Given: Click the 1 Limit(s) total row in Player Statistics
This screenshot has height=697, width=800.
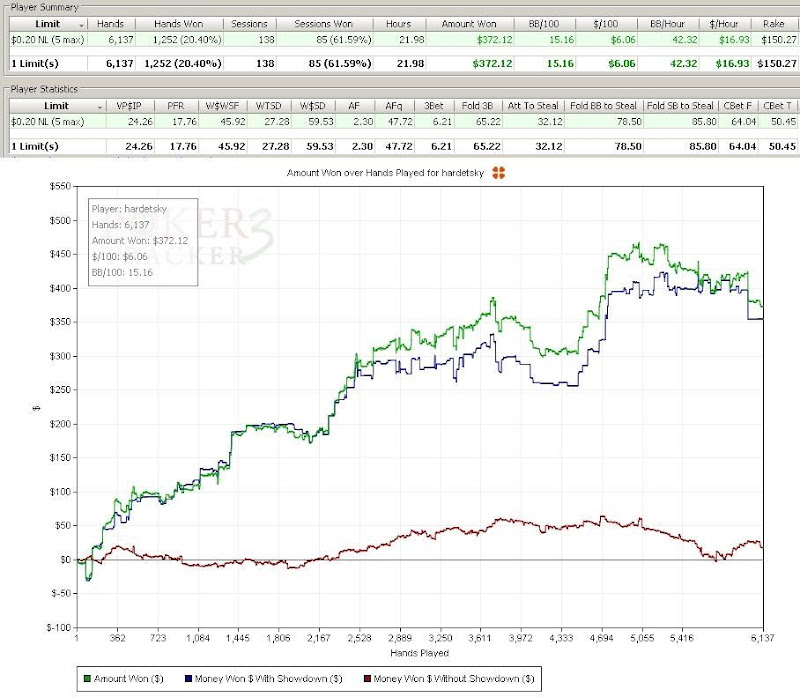Looking at the screenshot, I should pos(403,146).
